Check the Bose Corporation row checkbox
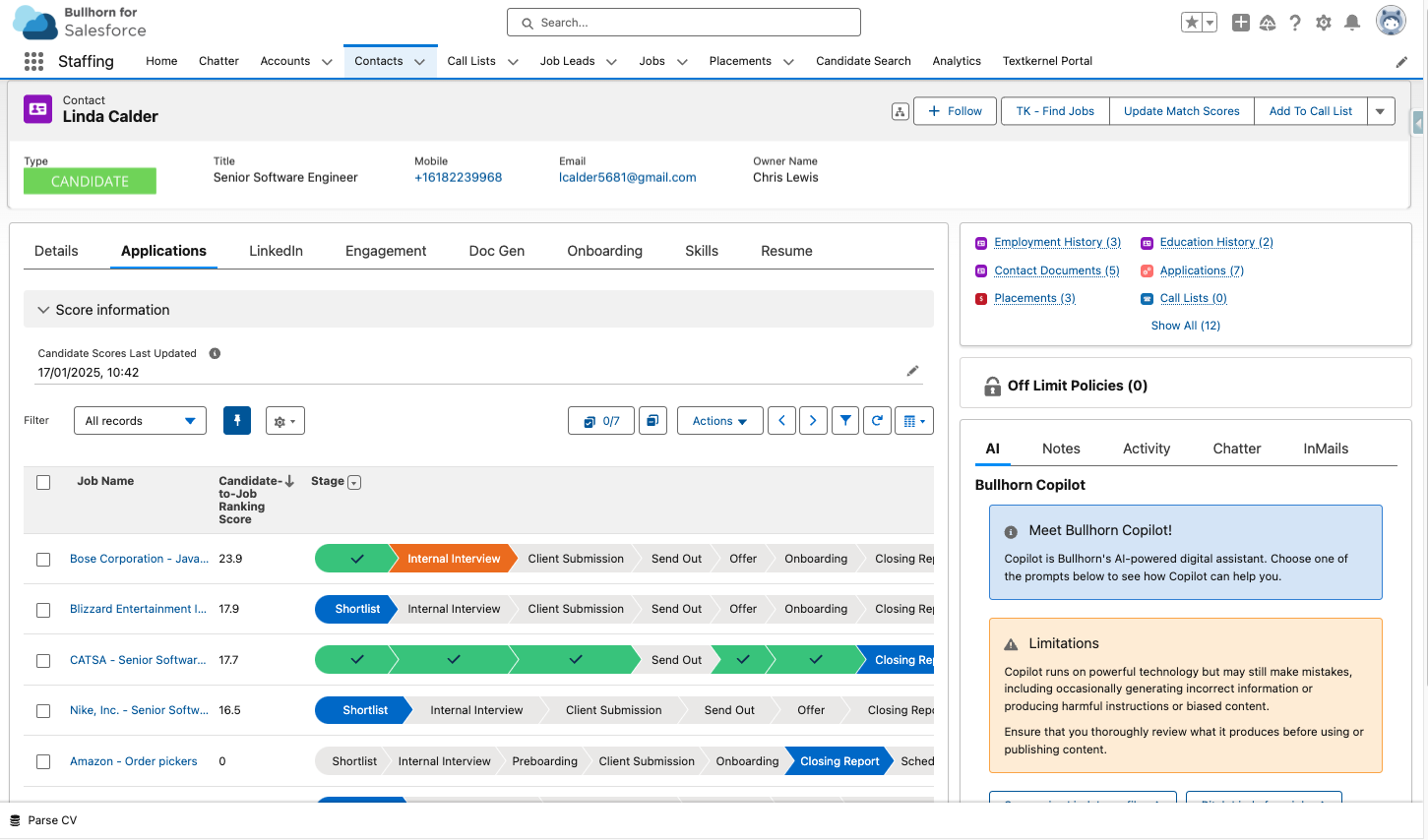1428x840 pixels. click(x=43, y=560)
